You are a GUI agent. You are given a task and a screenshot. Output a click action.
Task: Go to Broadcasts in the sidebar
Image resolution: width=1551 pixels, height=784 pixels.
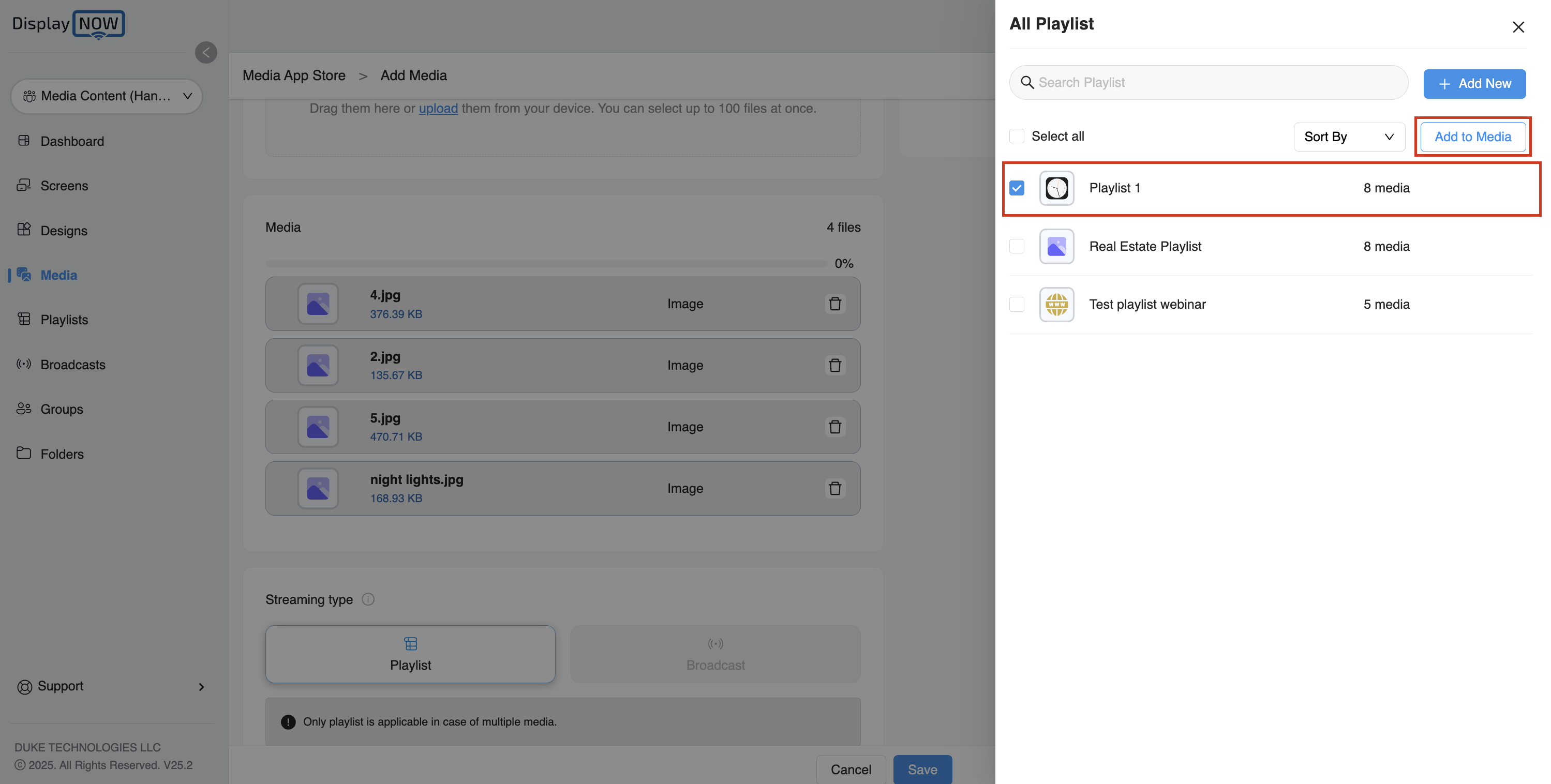[x=73, y=365]
